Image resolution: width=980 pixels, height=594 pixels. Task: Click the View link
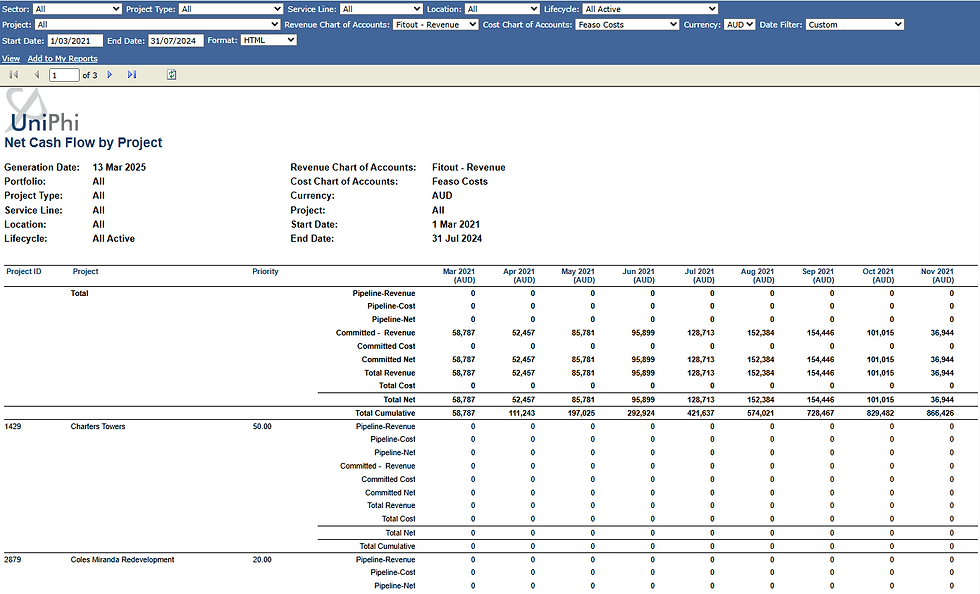click(x=11, y=59)
